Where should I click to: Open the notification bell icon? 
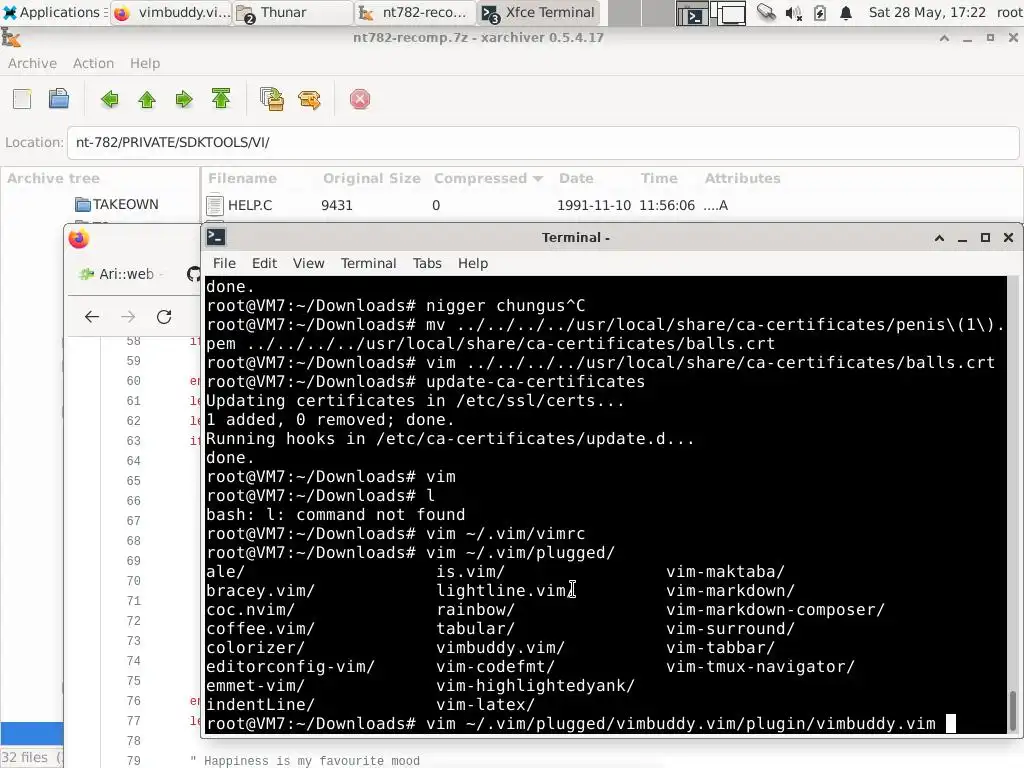[x=846, y=12]
